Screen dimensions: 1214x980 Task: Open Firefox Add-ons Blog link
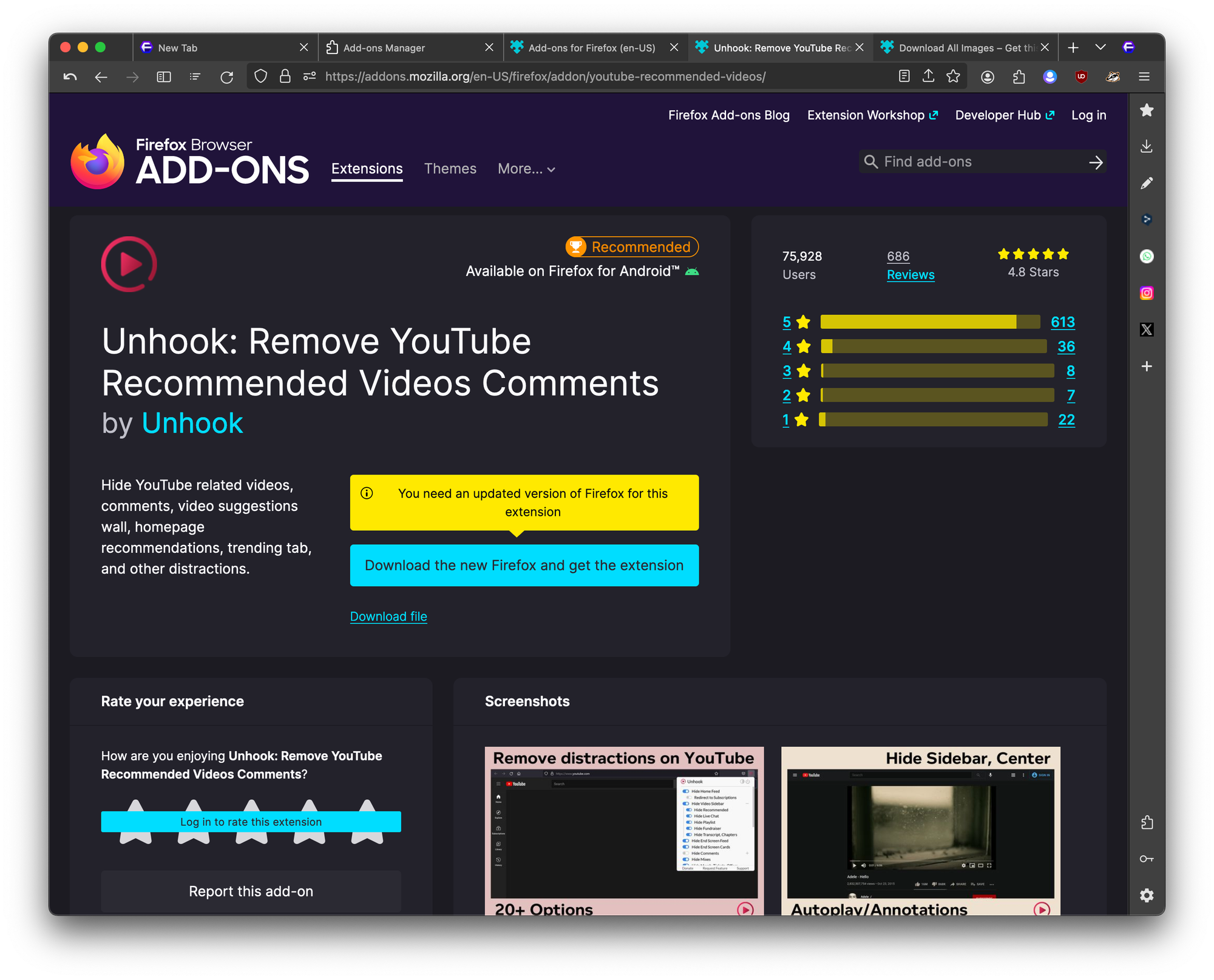point(729,115)
